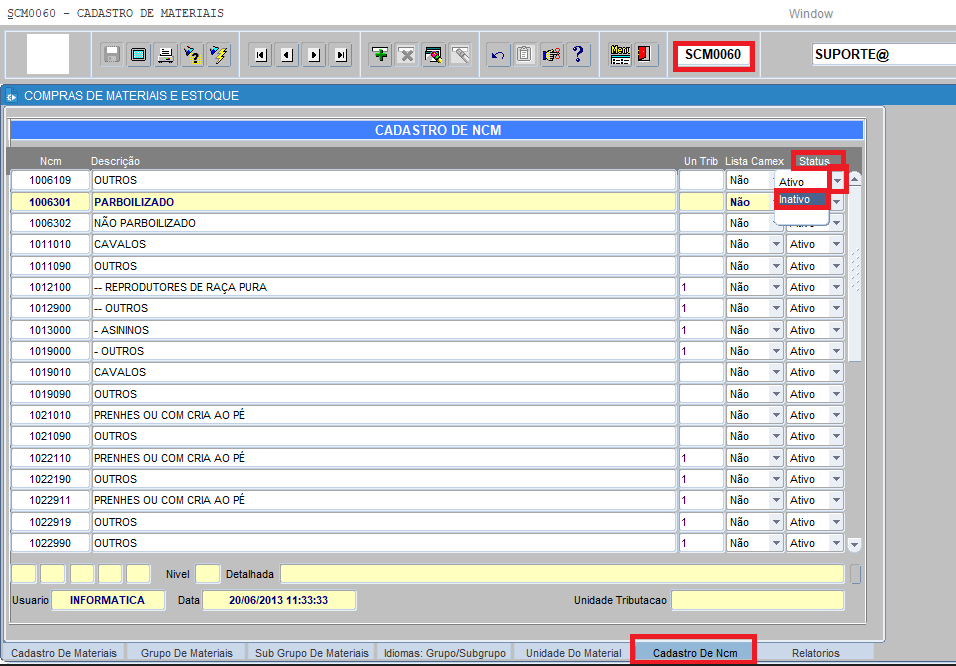Click the Save diskette icon
The width and height of the screenshot is (956, 666).
point(112,55)
